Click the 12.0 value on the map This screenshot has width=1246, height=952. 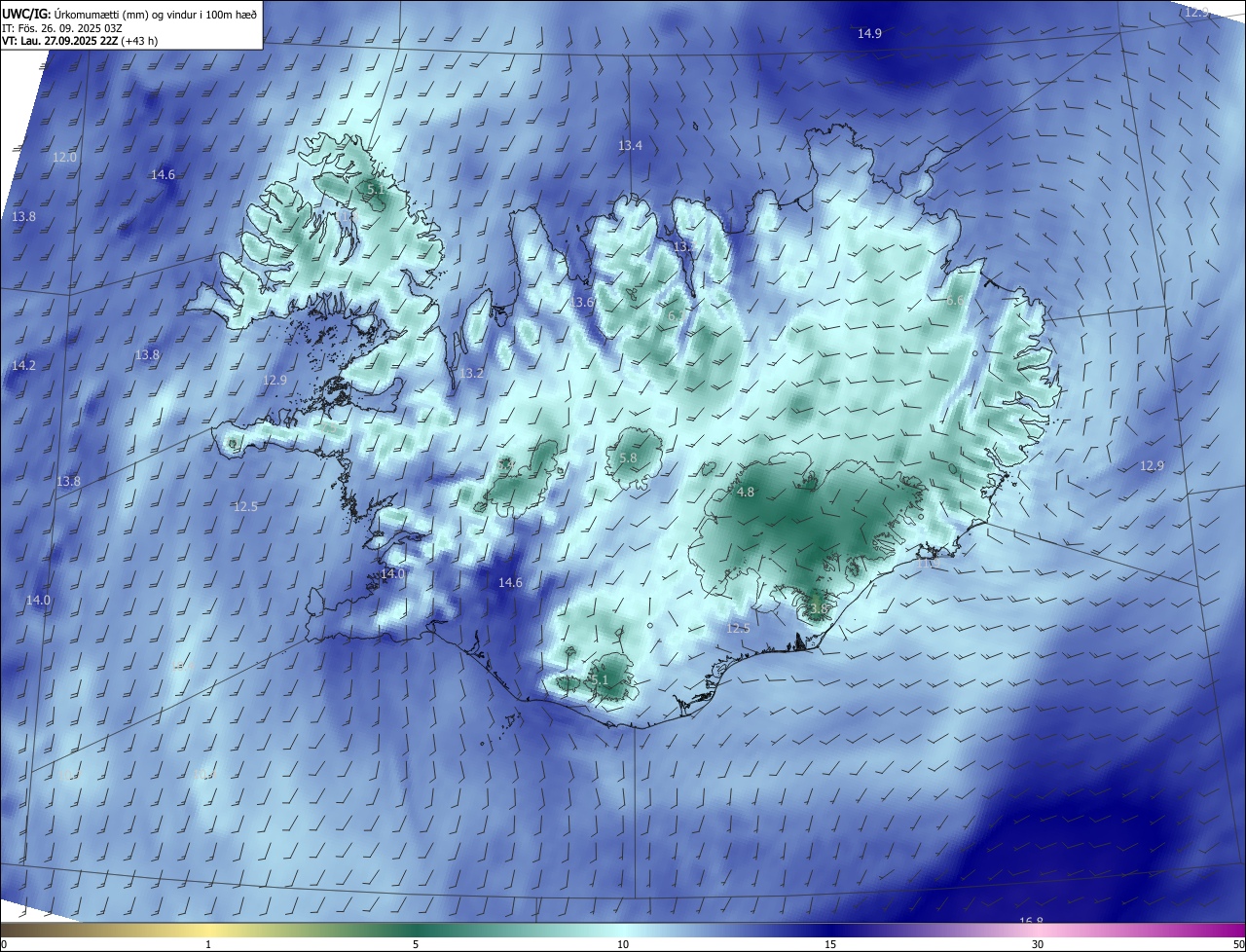64,157
